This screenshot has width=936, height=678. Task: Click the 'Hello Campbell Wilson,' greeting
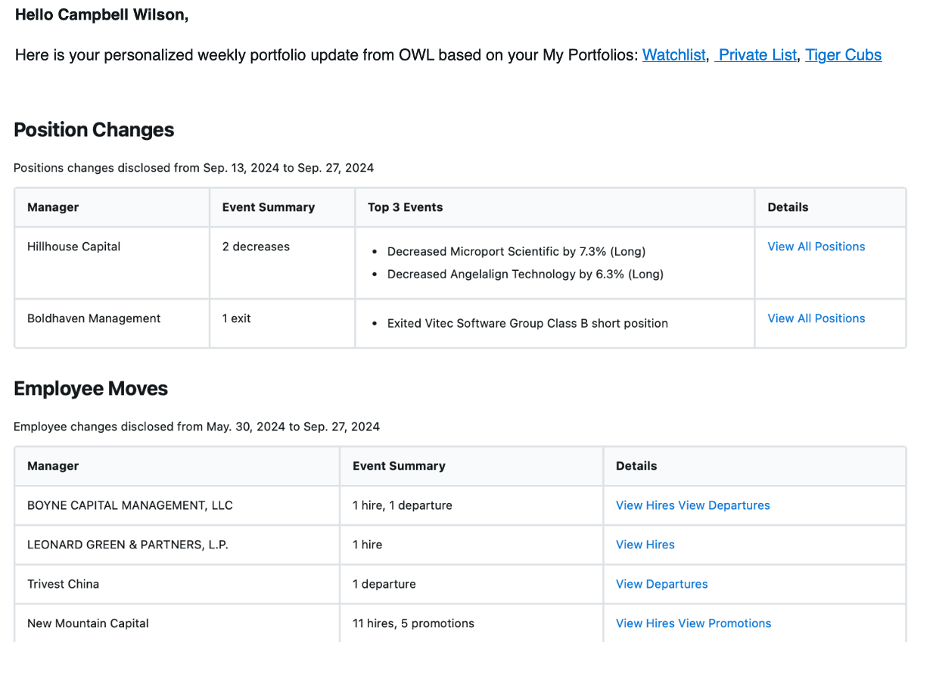click(x=101, y=14)
